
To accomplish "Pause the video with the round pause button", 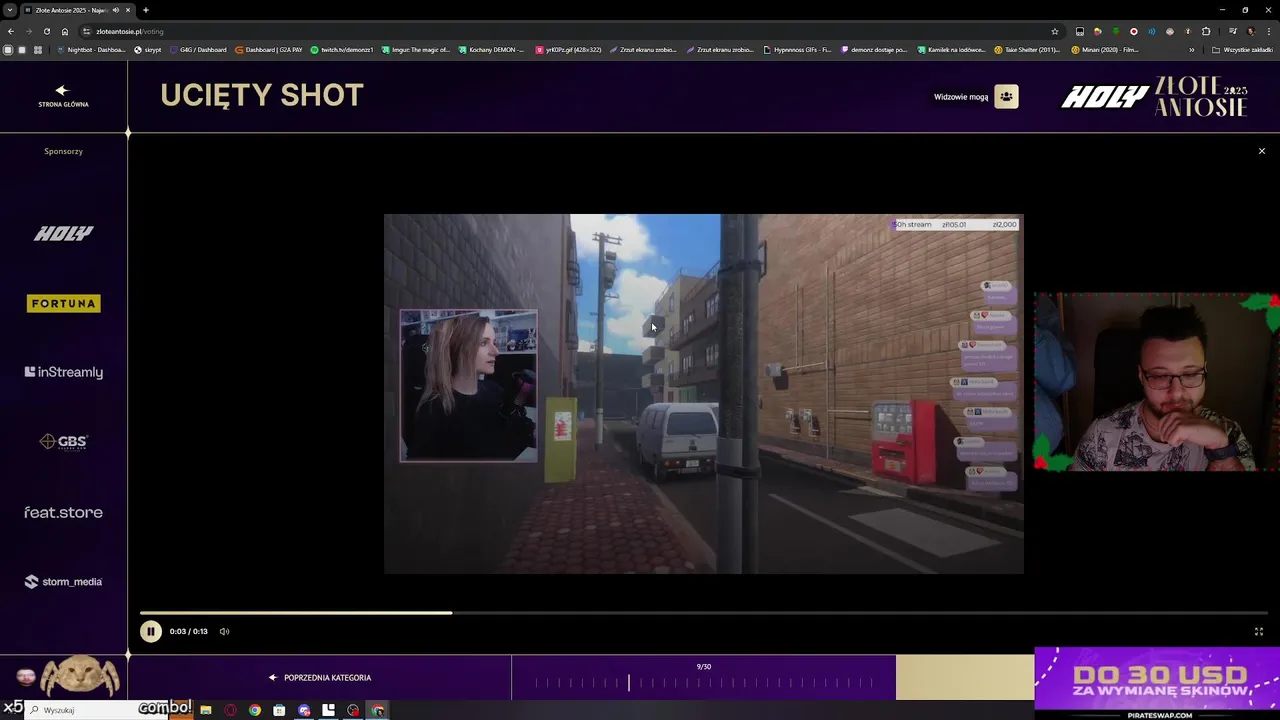I will point(150,631).
